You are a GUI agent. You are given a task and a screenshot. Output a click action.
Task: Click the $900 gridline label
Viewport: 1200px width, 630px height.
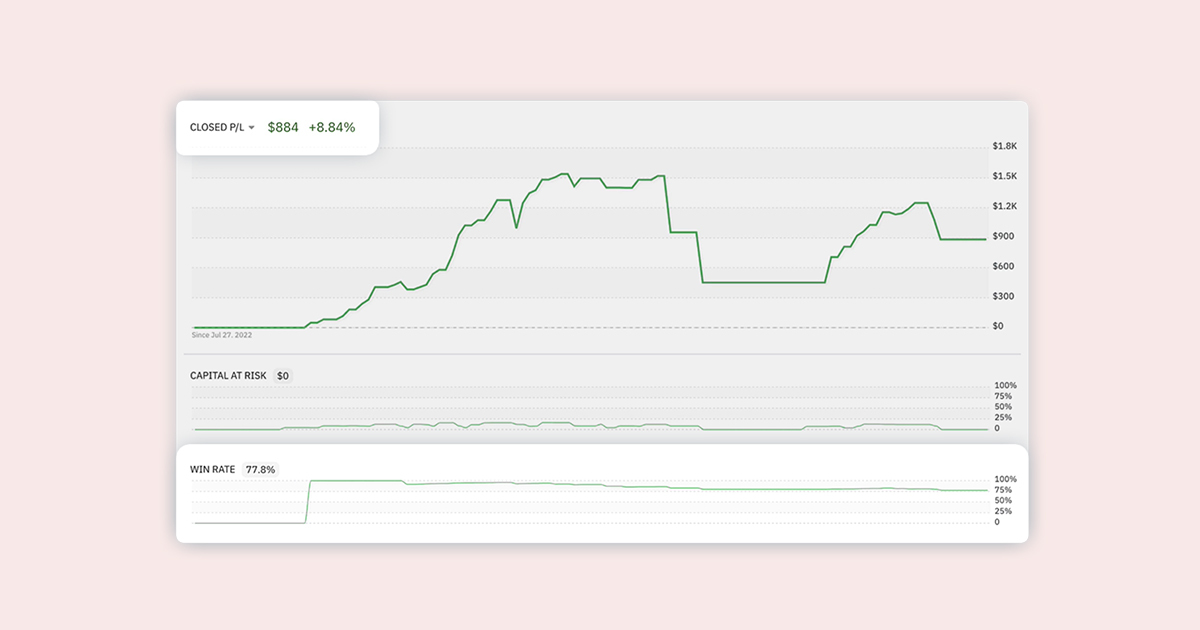1002,236
